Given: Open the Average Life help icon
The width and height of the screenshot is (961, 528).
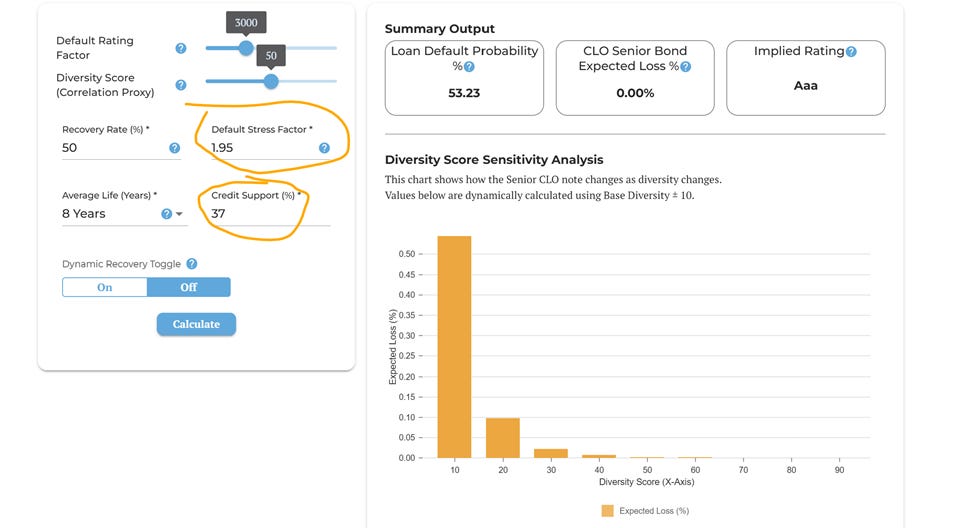Looking at the screenshot, I should [x=166, y=214].
